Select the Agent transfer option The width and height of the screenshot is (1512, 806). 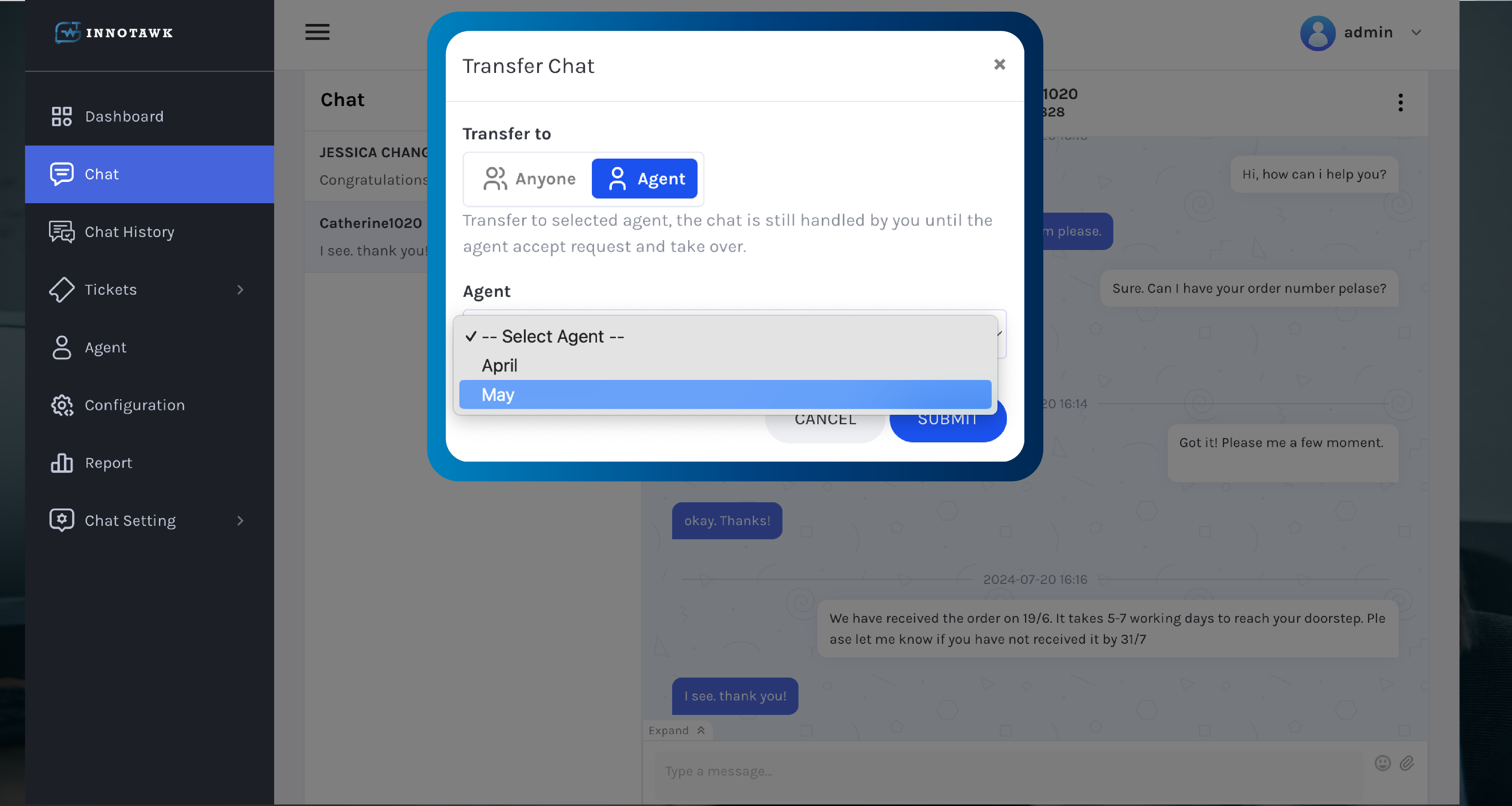pos(645,179)
